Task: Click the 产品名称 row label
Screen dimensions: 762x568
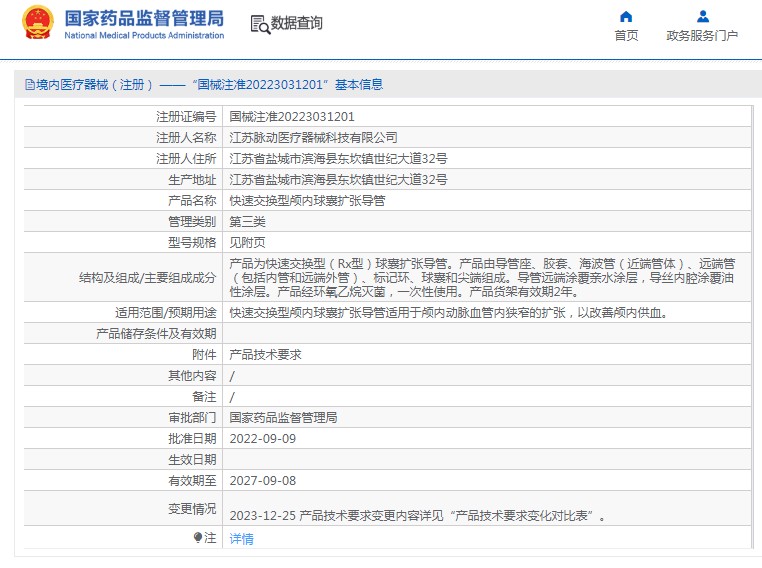Action: [192, 201]
